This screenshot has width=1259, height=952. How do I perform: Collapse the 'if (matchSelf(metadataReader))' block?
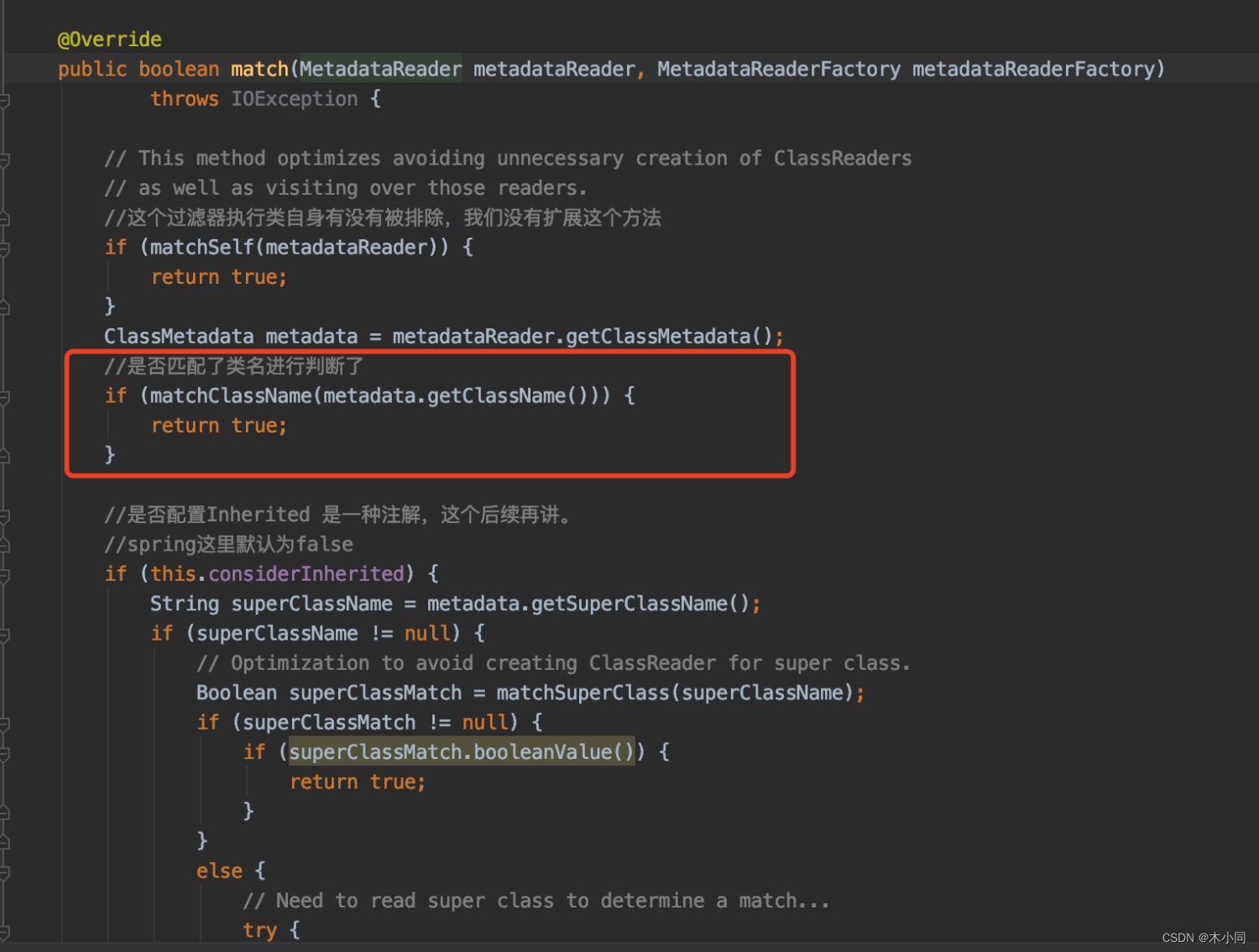tap(4, 248)
